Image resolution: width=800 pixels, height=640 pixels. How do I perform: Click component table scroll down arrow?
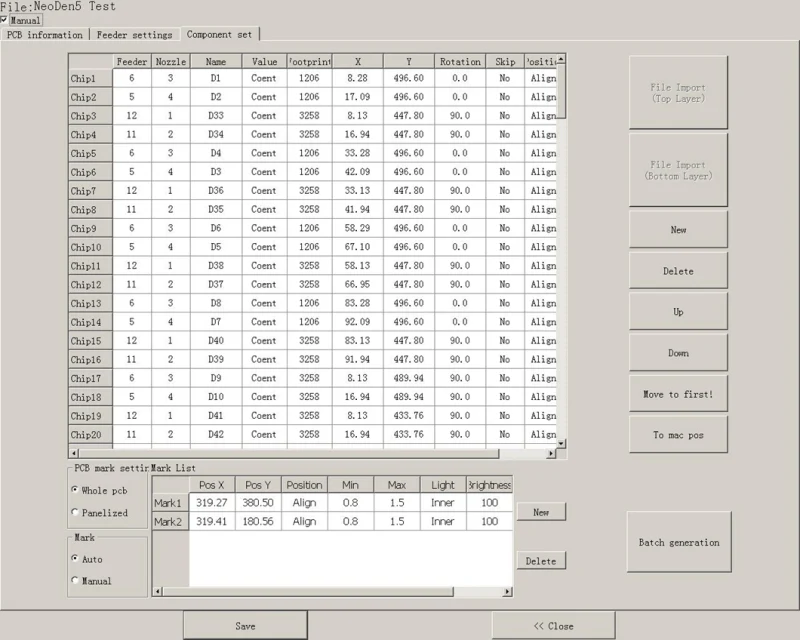(561, 444)
